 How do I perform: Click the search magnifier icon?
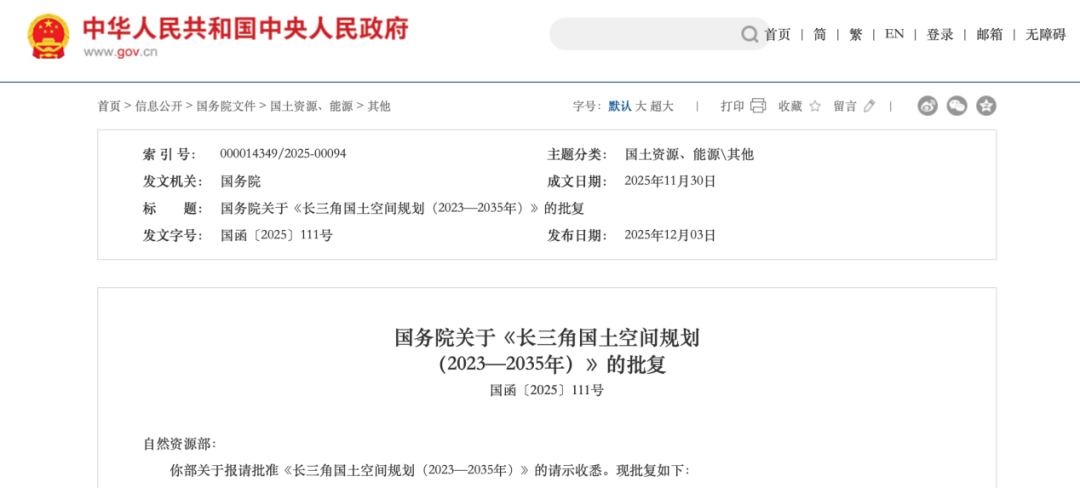coord(749,35)
